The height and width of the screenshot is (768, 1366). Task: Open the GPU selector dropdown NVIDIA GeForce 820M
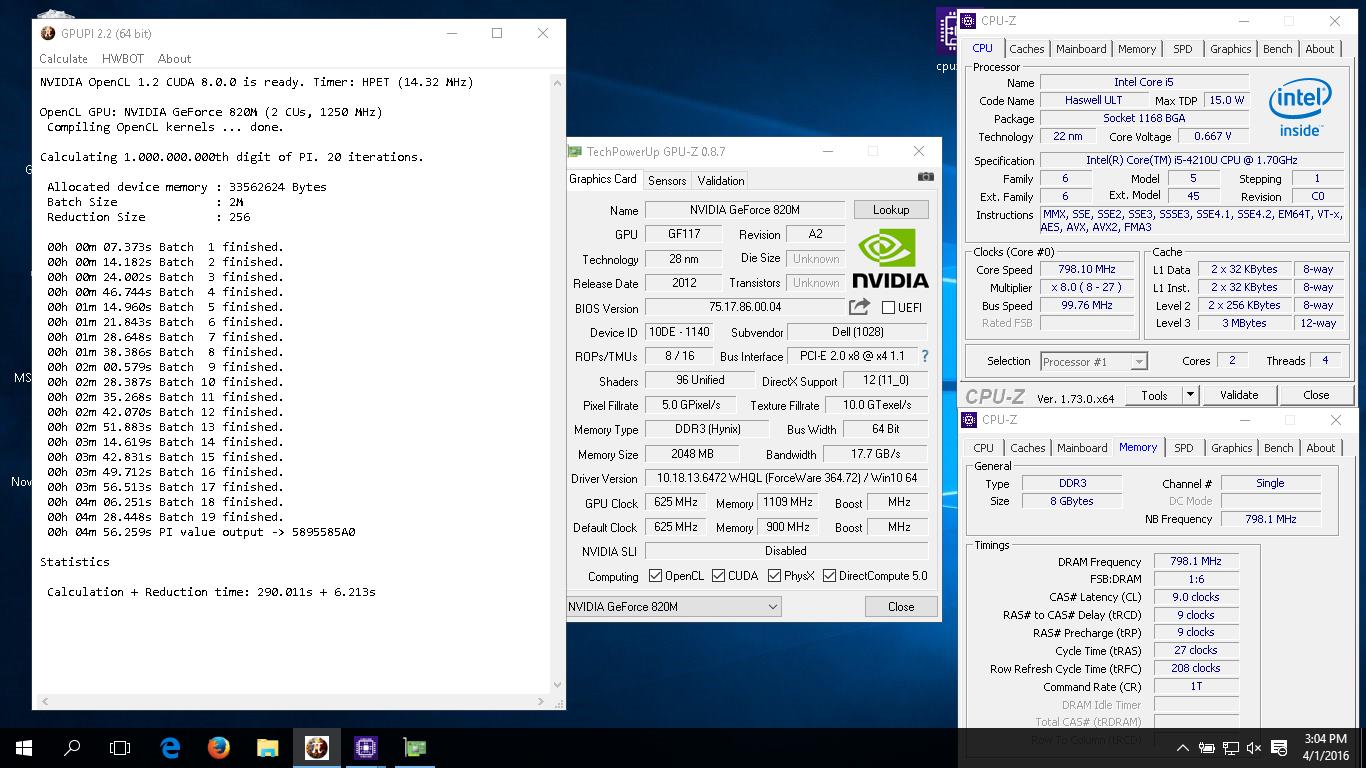[674, 607]
